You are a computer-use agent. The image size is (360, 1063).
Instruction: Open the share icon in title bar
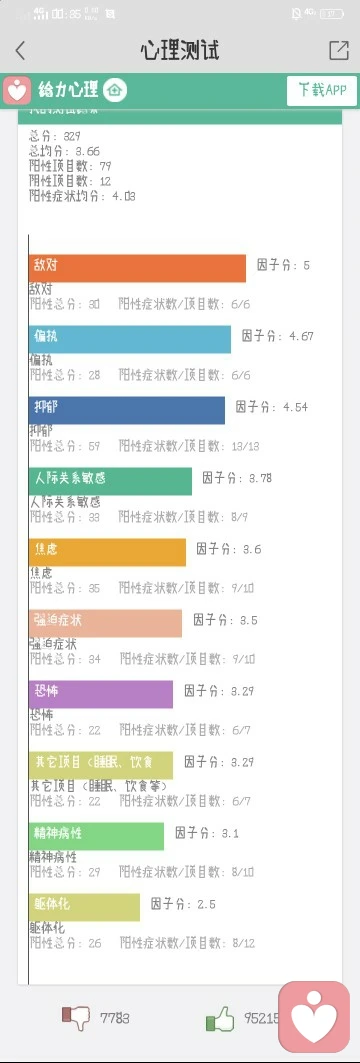point(338,50)
